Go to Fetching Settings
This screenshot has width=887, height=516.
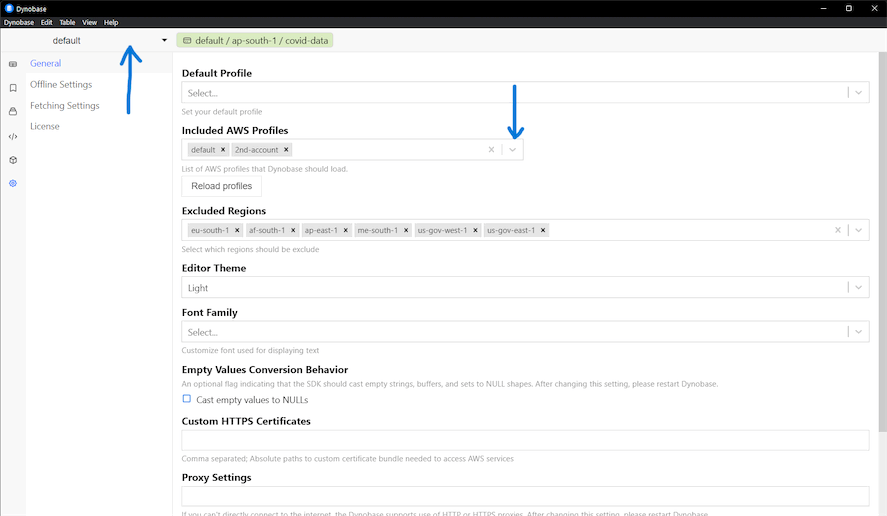[x=64, y=106]
